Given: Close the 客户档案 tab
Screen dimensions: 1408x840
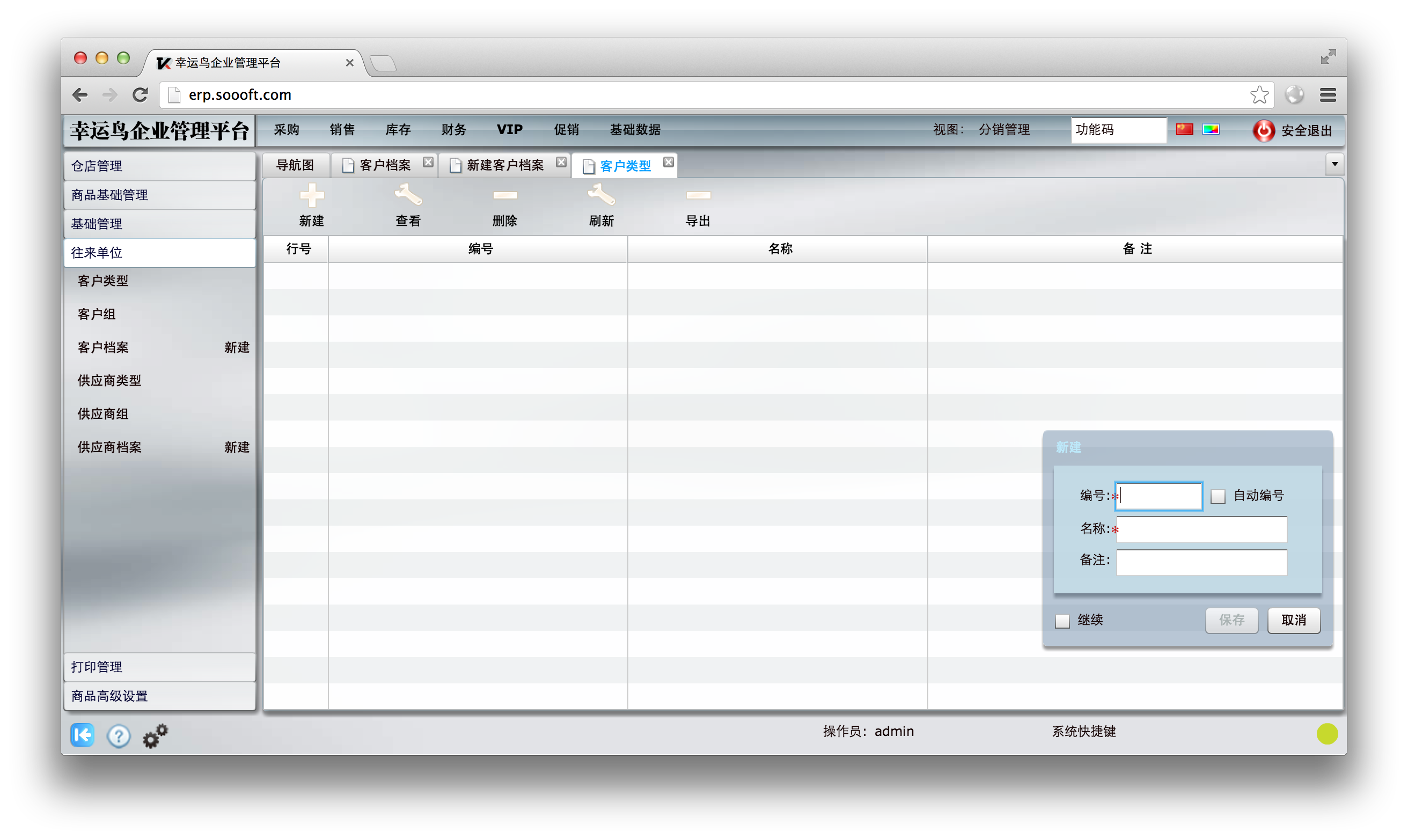Looking at the screenshot, I should pyautogui.click(x=428, y=162).
